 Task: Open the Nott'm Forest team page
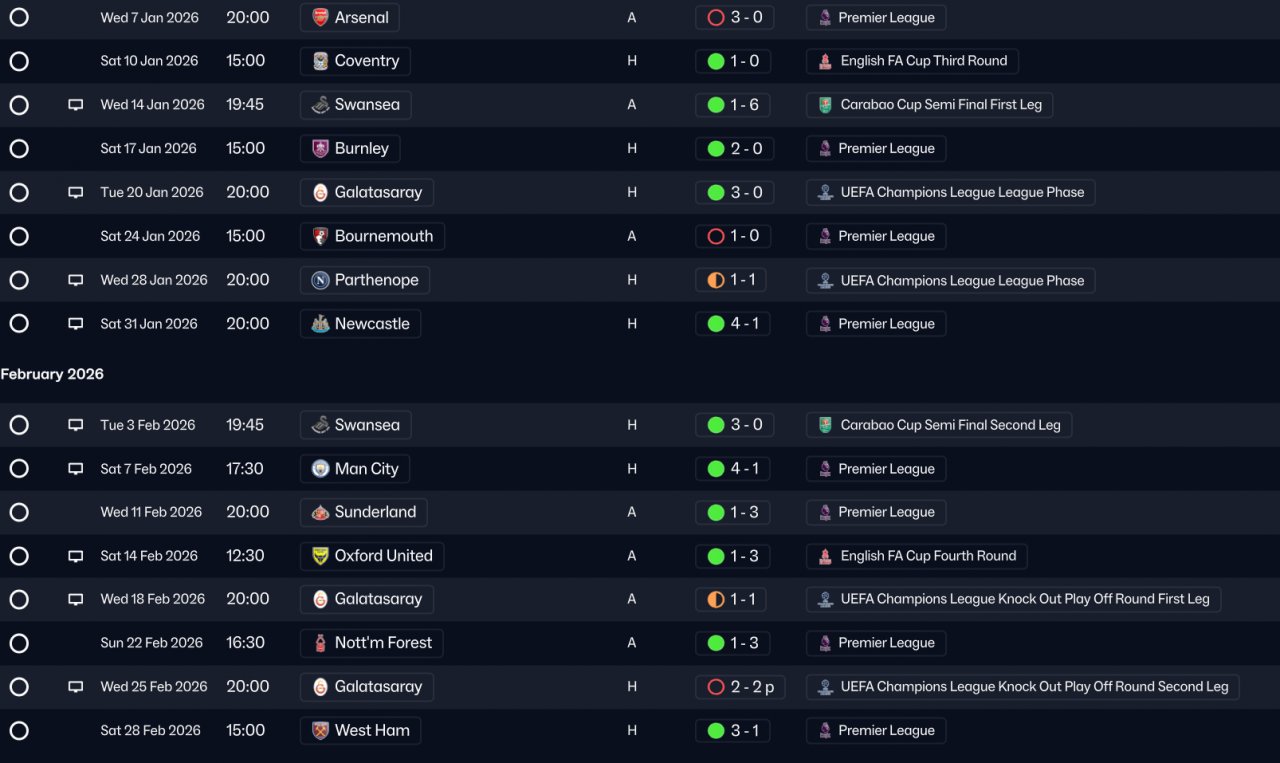pyautogui.click(x=371, y=643)
